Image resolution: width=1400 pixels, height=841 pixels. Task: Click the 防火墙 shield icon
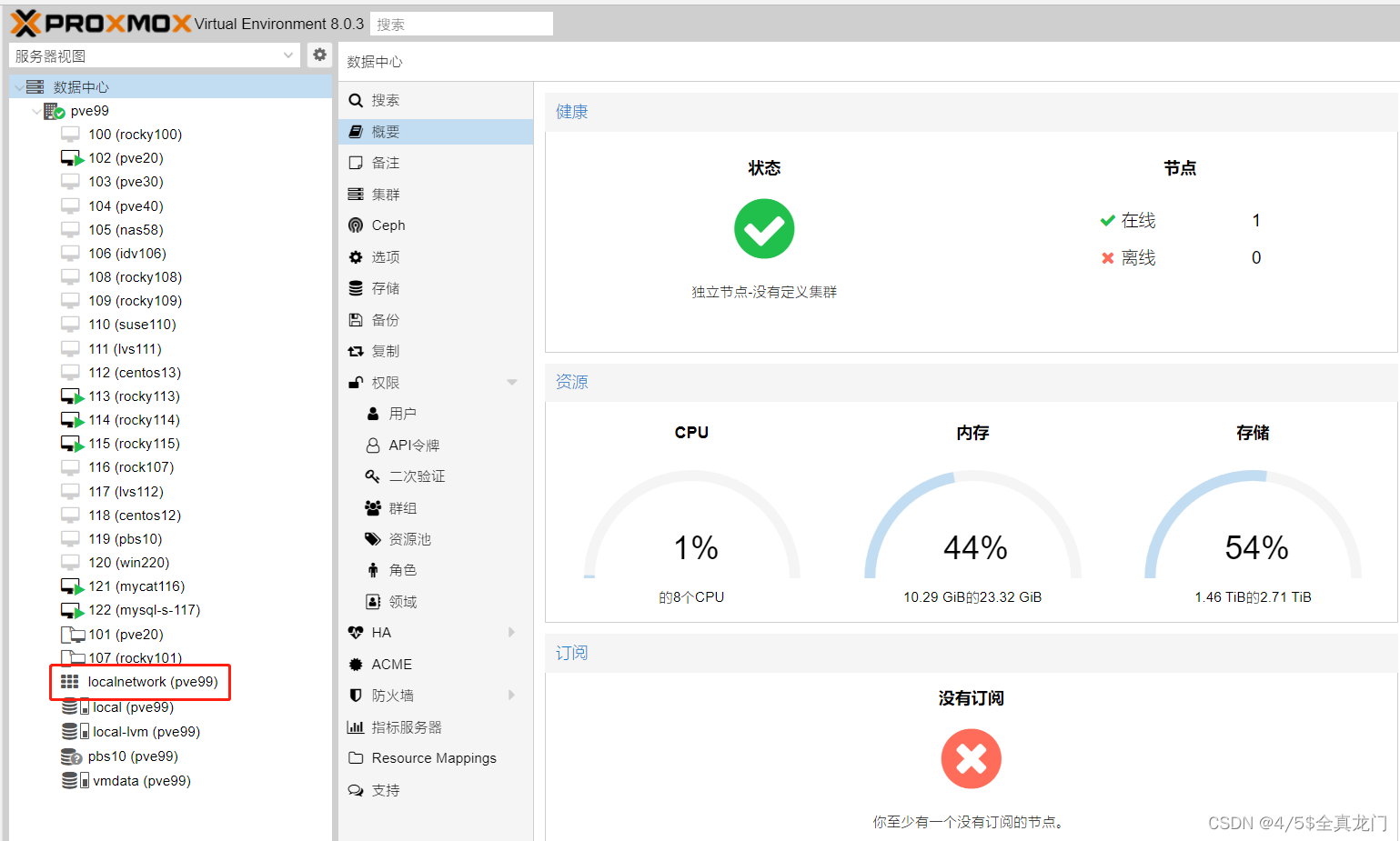point(356,696)
